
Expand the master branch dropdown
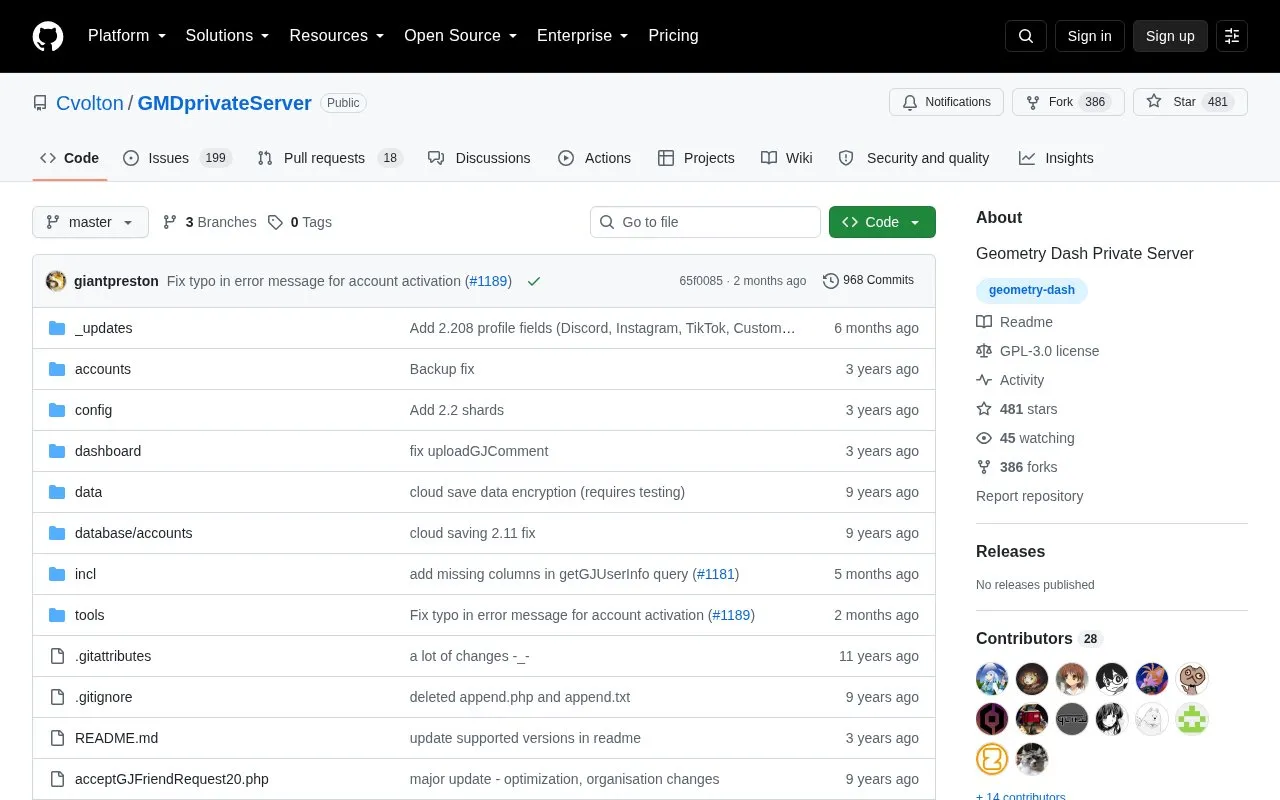(90, 222)
